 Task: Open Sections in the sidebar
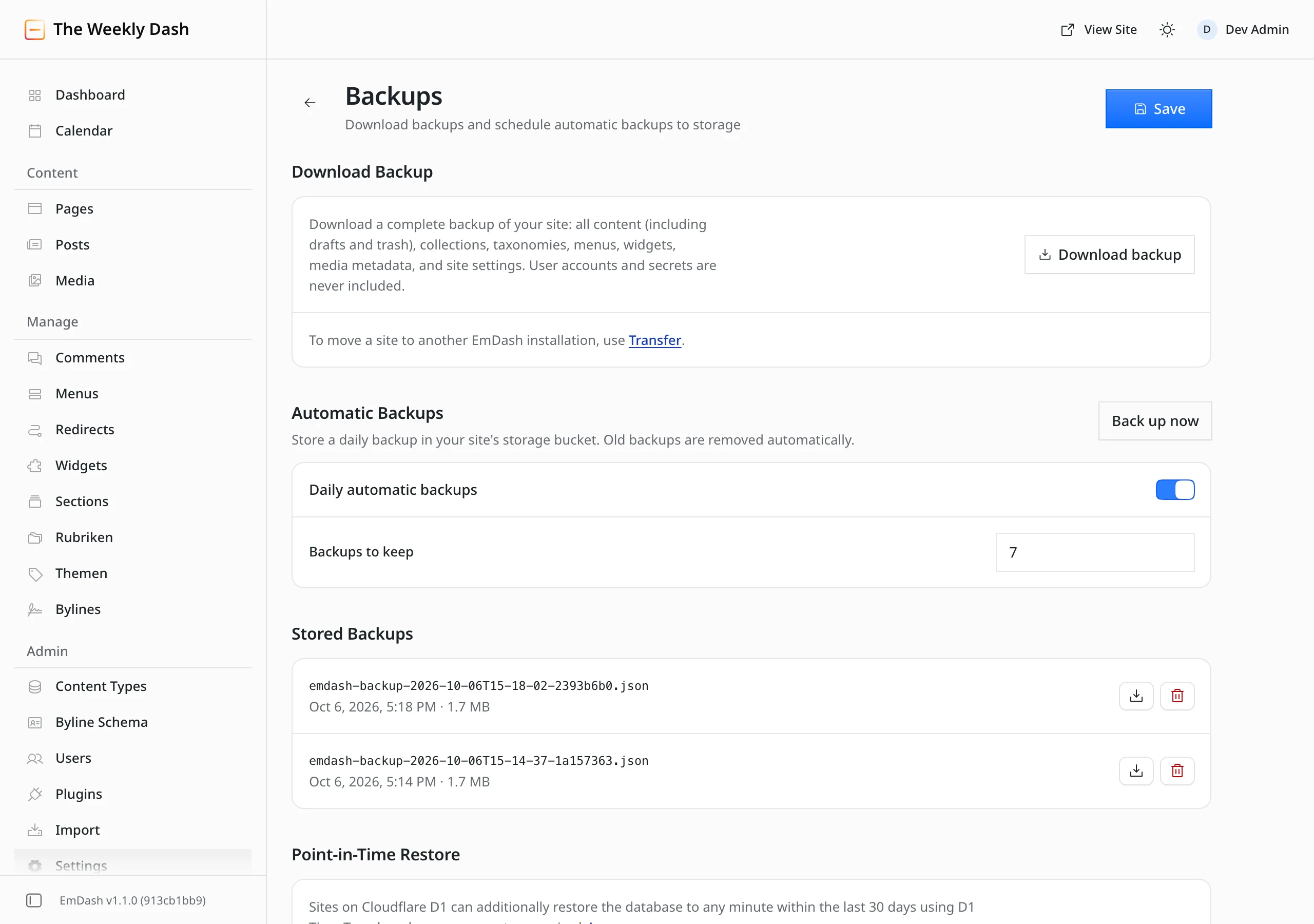pos(133,502)
